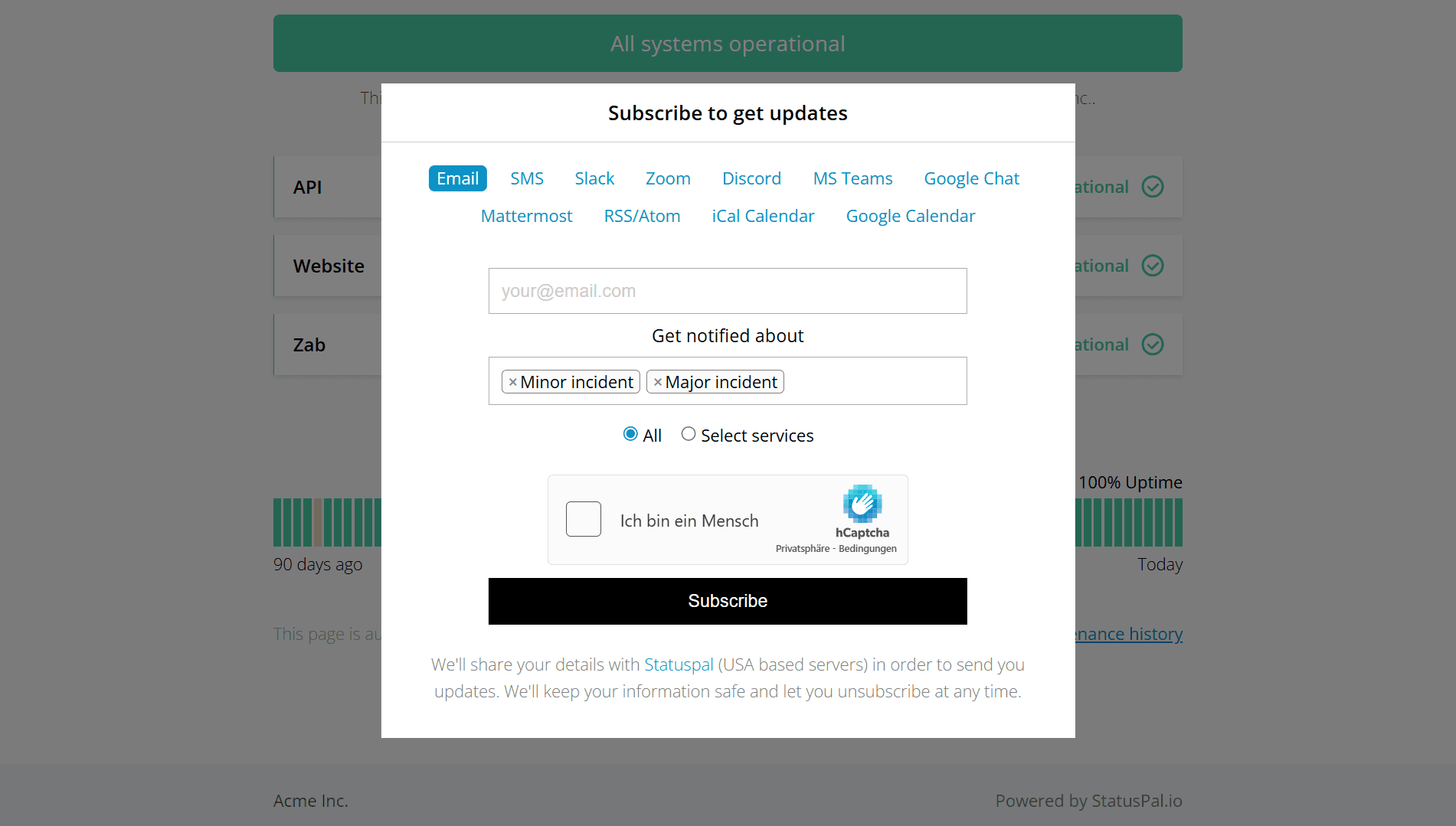The image size is (1456, 826).
Task: Select the Google Calendar subscription option
Action: [910, 216]
